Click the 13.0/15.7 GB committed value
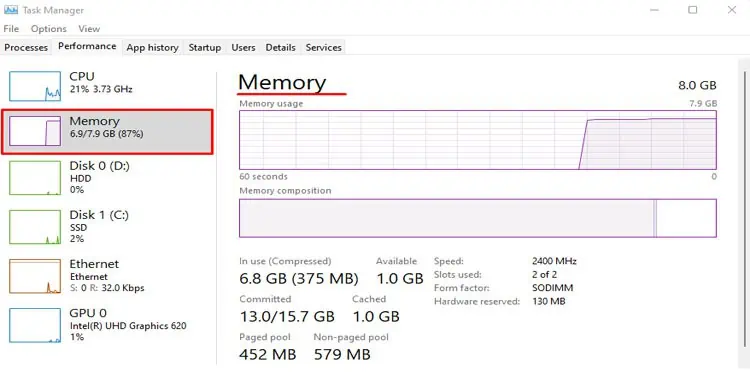Screen dimensions: 750x375 coord(287,317)
